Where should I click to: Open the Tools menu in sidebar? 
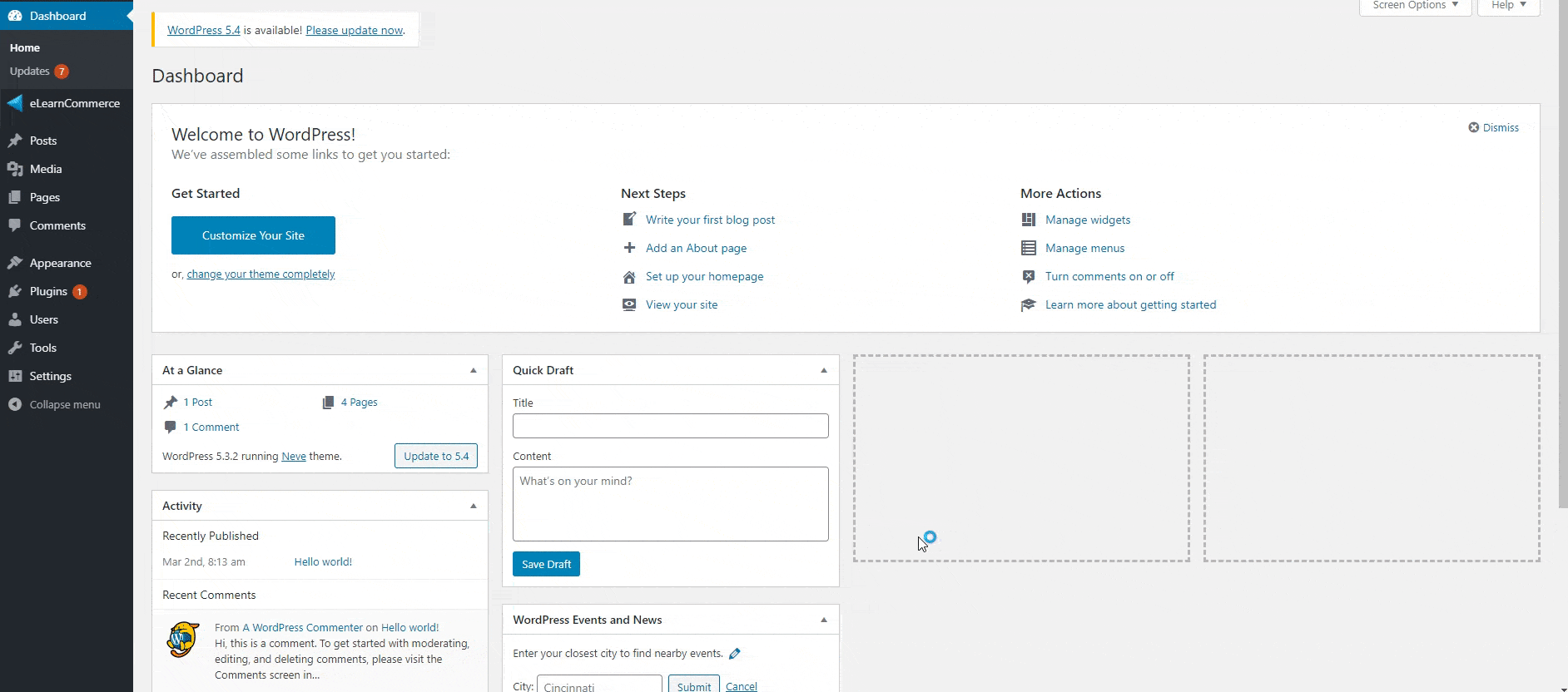pyautogui.click(x=43, y=348)
